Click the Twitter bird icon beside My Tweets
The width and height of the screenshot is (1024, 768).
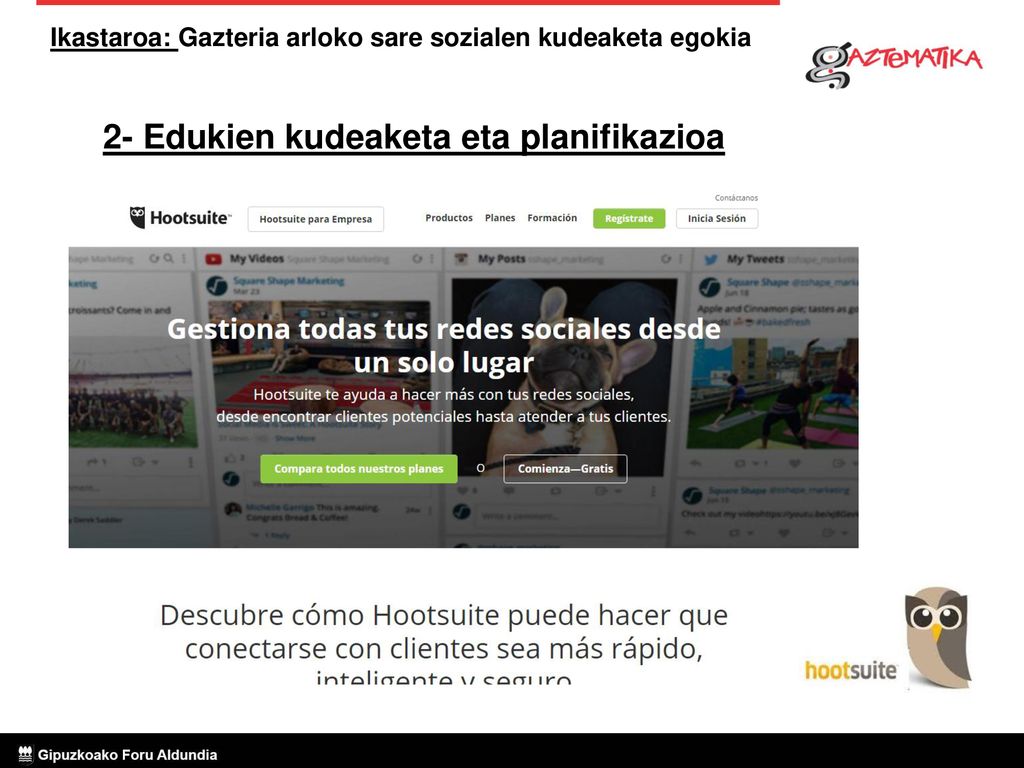(x=711, y=259)
